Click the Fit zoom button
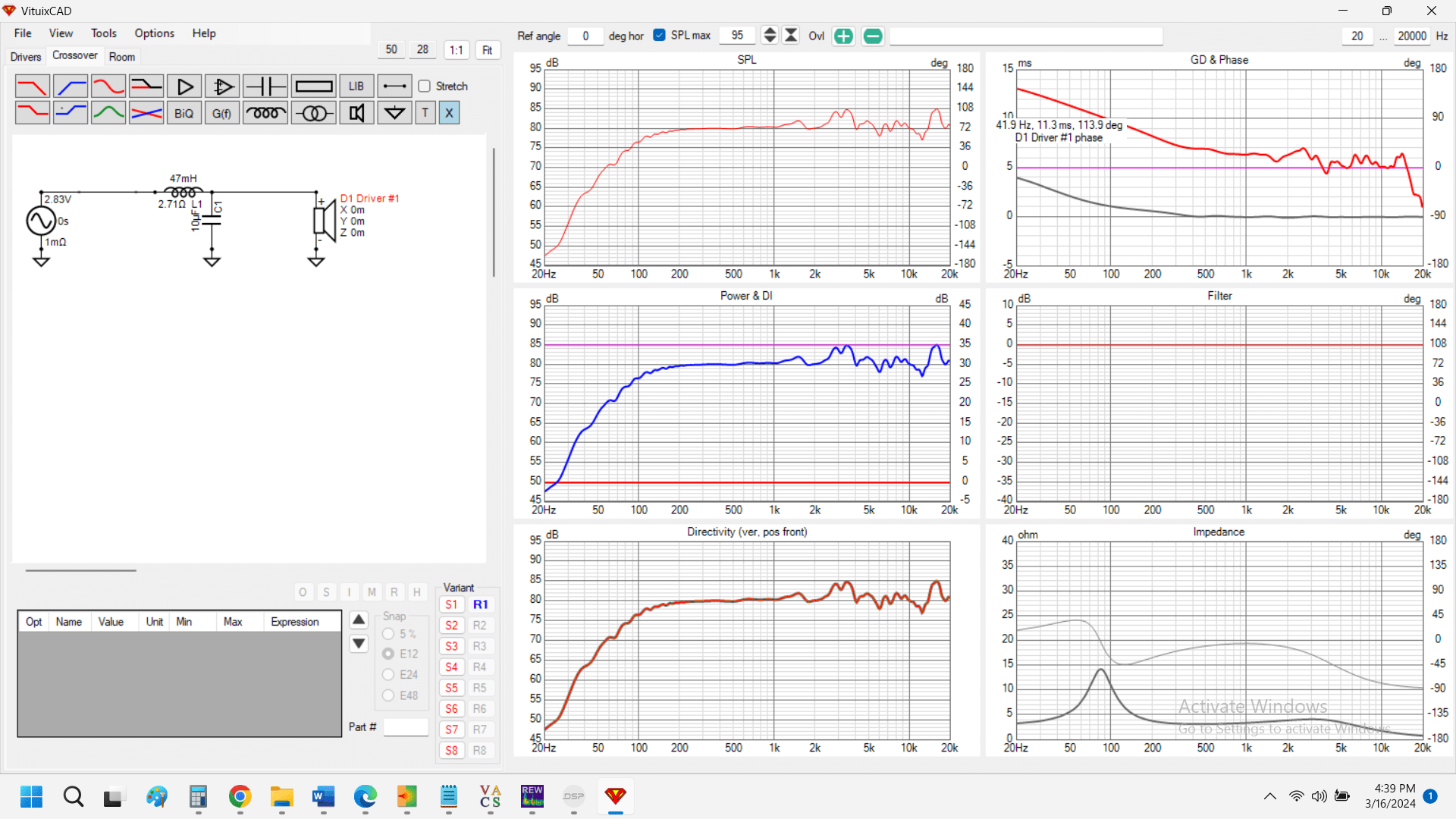This screenshot has width=1456, height=819. [x=488, y=50]
